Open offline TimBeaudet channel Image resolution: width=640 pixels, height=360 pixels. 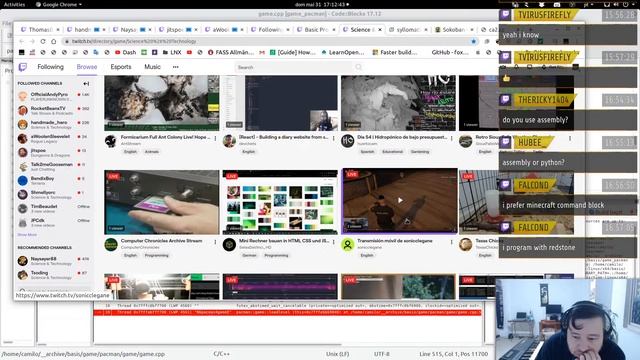click(53, 208)
